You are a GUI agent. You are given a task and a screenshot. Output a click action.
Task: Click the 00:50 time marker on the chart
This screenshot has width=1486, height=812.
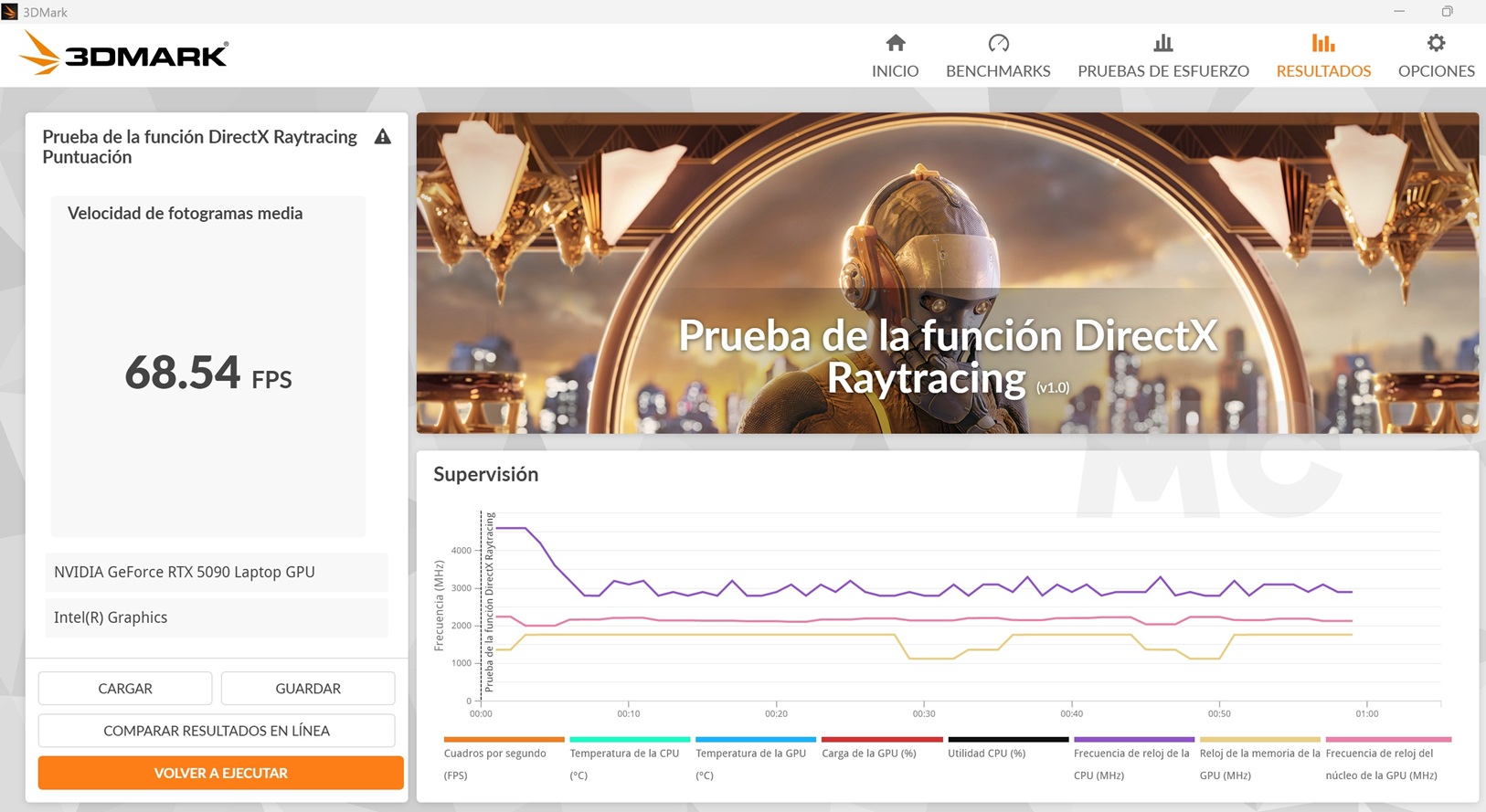click(x=1219, y=713)
